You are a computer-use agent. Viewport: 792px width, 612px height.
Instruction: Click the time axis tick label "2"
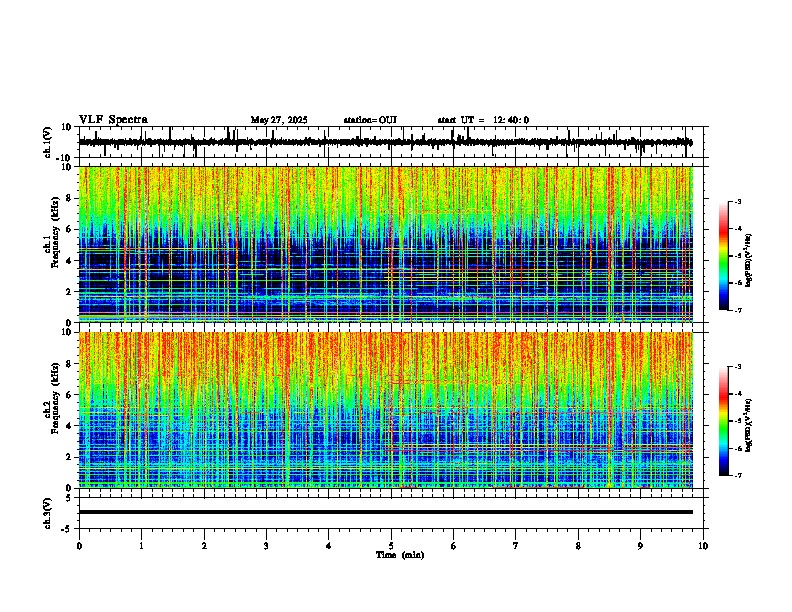pos(204,546)
